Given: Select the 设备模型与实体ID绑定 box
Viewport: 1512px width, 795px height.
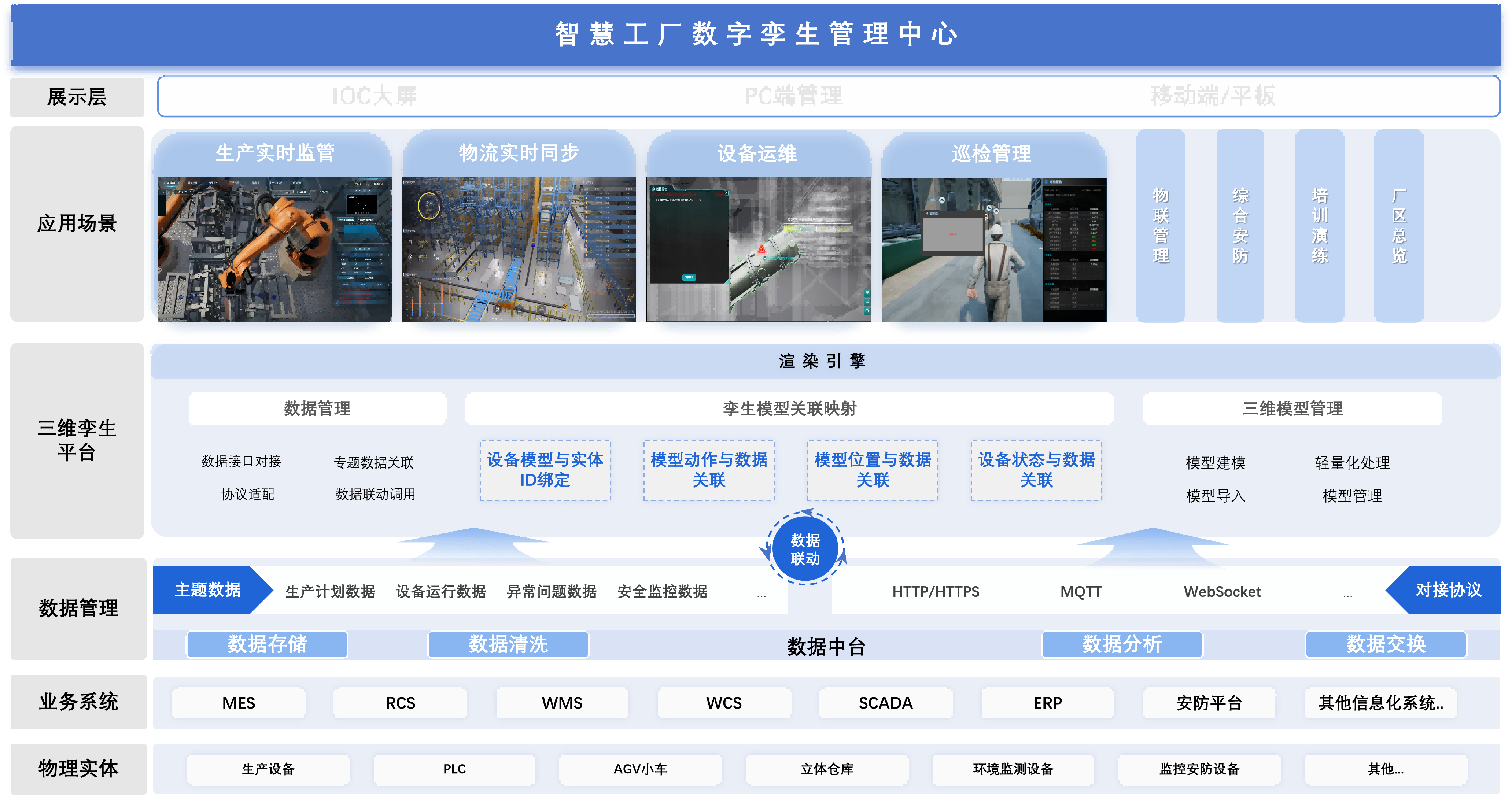Looking at the screenshot, I should (x=545, y=470).
